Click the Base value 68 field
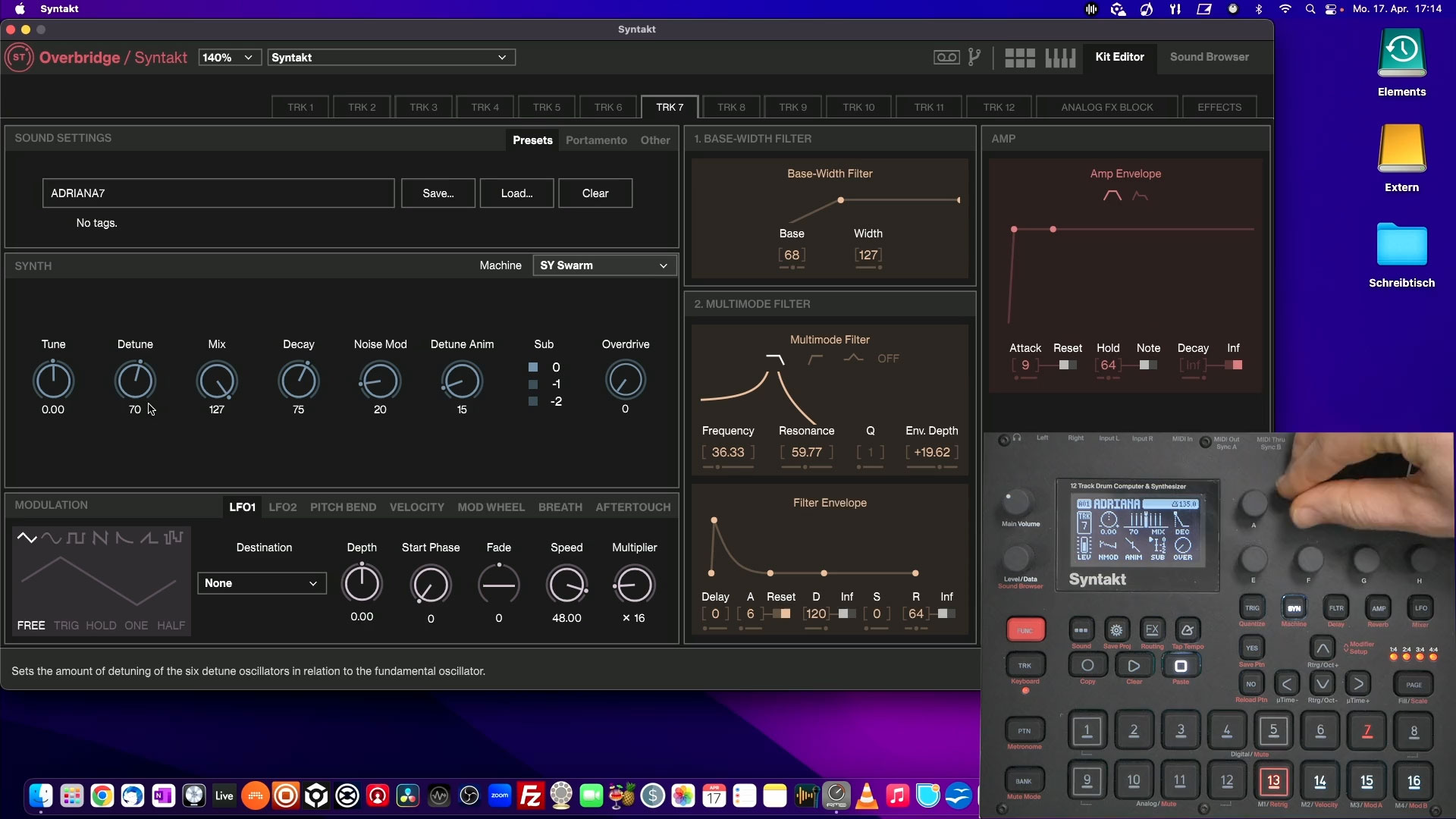Screen dimensions: 1456x819 click(x=792, y=255)
